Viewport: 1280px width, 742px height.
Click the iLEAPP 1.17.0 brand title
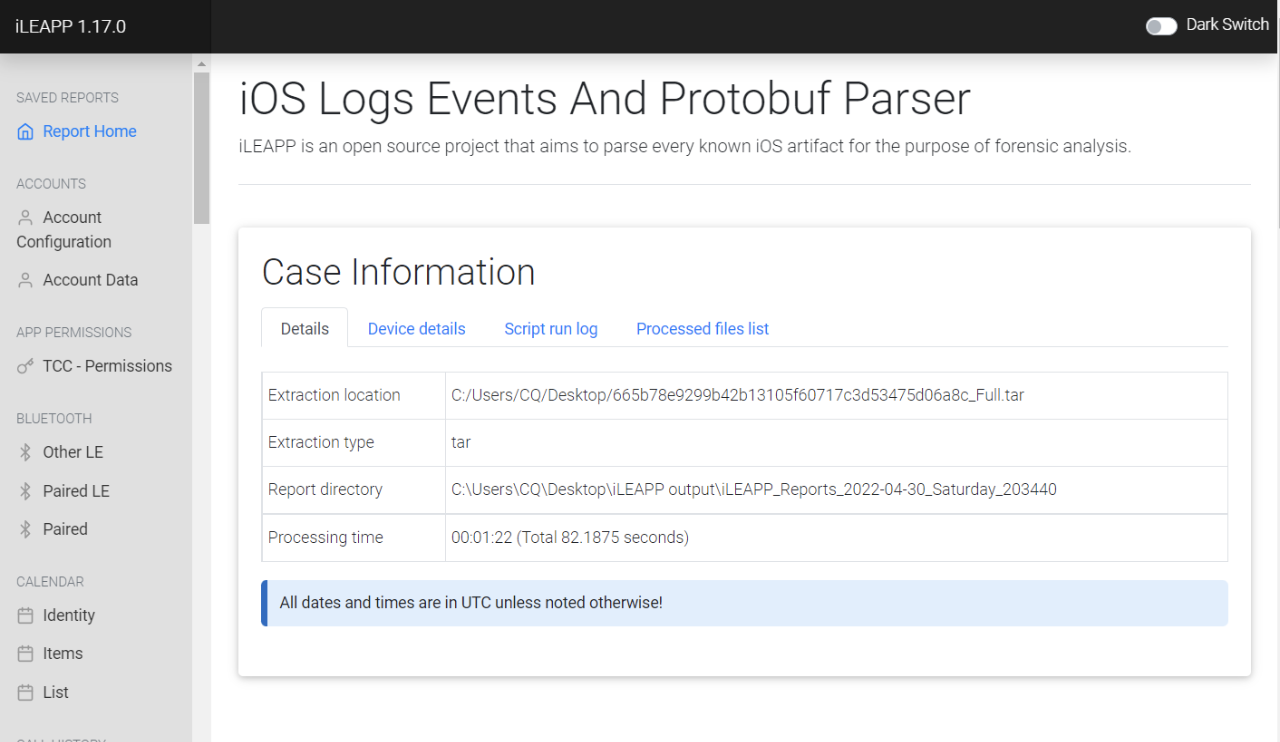[71, 27]
